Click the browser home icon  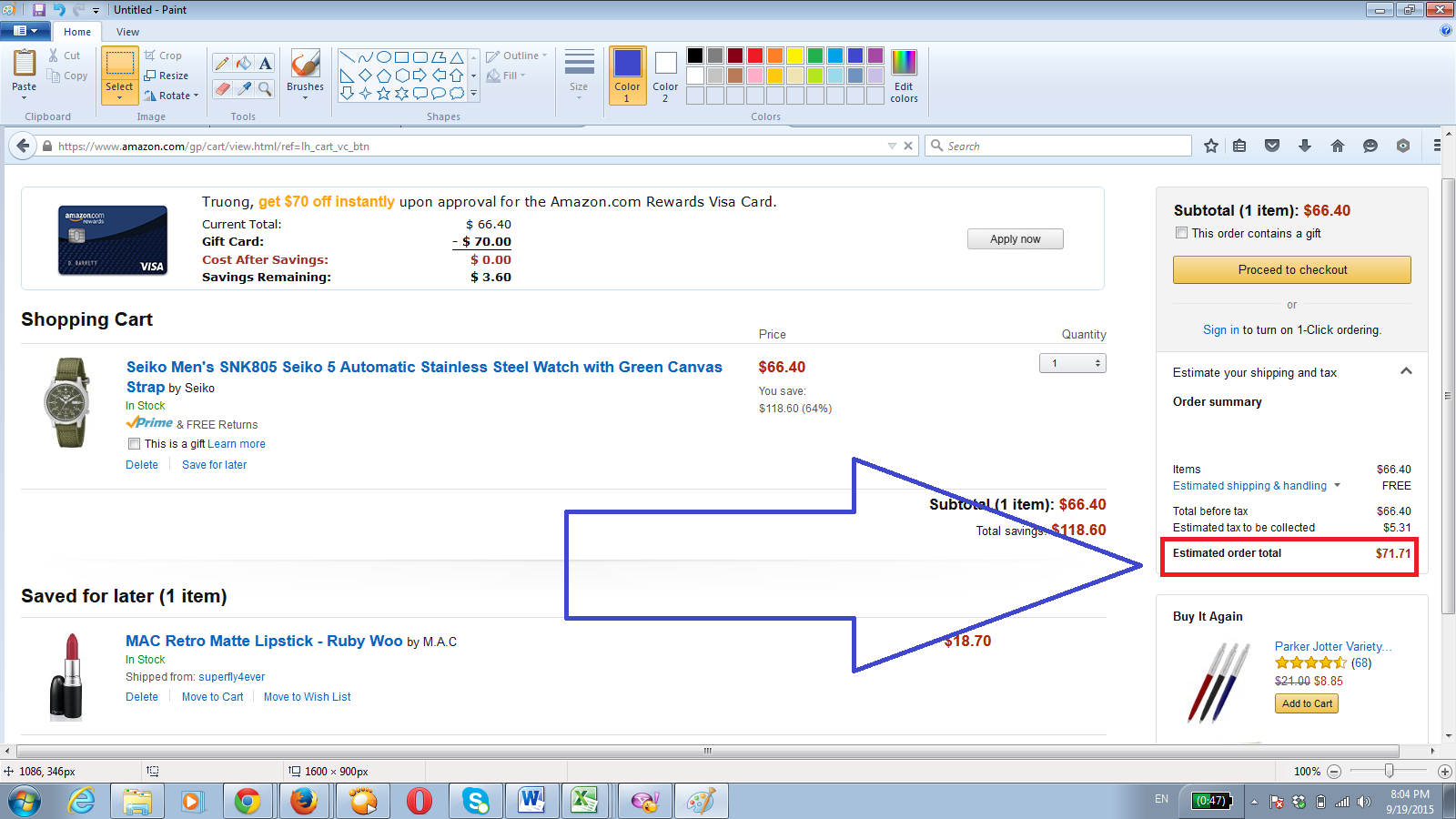tap(1338, 146)
